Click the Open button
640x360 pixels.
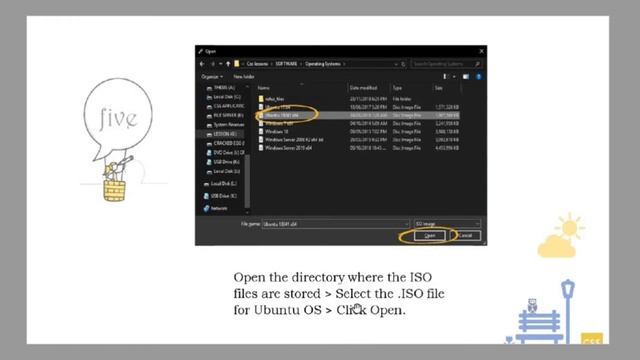(x=430, y=236)
